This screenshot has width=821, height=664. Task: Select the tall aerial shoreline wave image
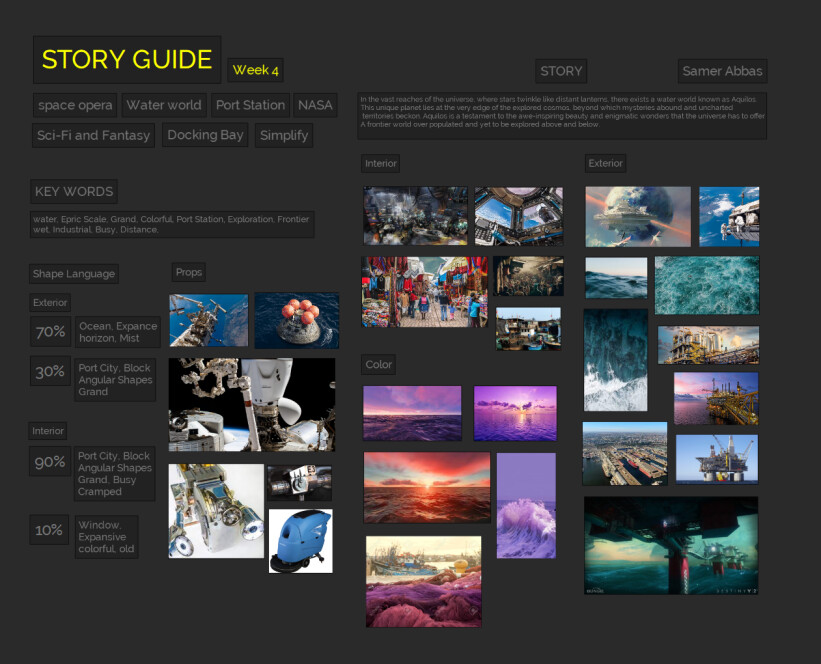point(616,360)
